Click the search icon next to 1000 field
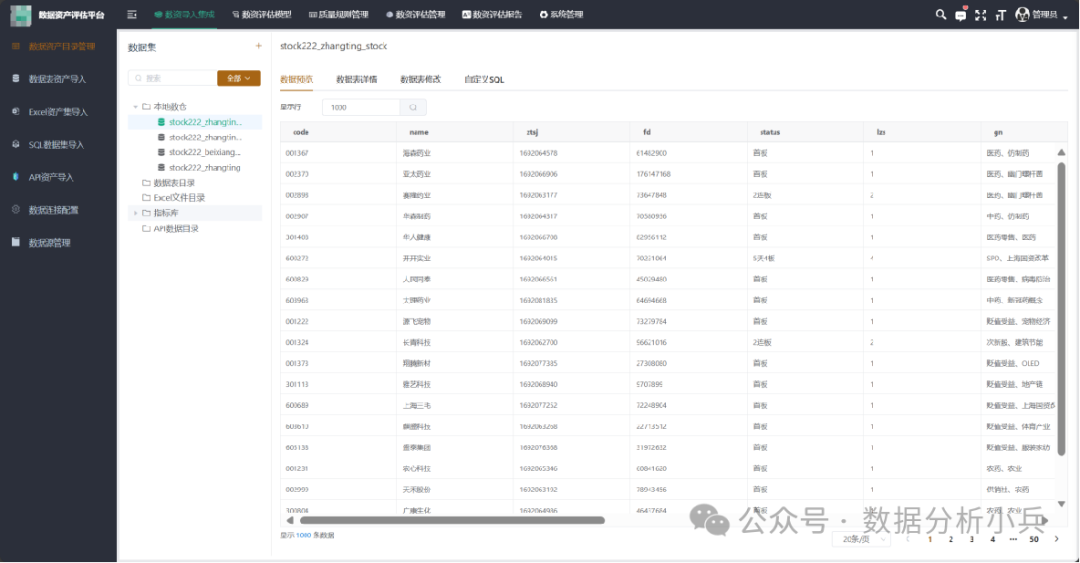Image resolution: width=1080 pixels, height=563 pixels. click(413, 108)
